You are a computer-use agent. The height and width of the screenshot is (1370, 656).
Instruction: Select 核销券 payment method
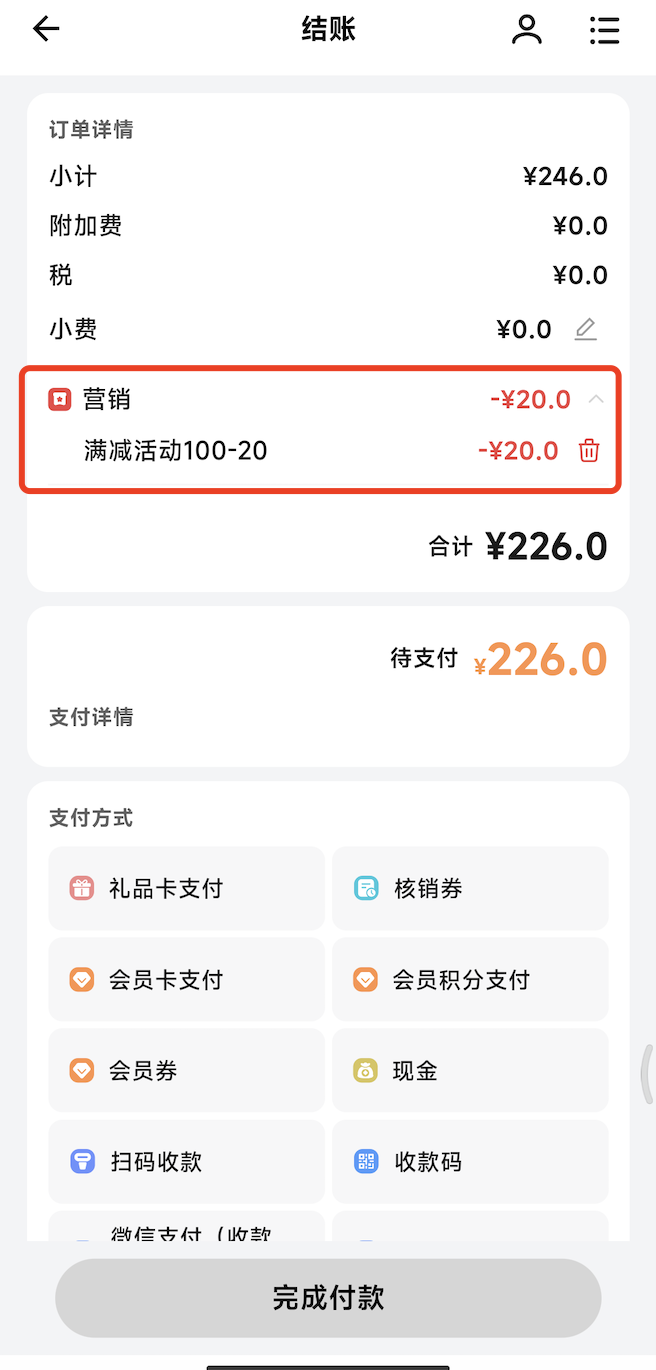(x=470, y=888)
